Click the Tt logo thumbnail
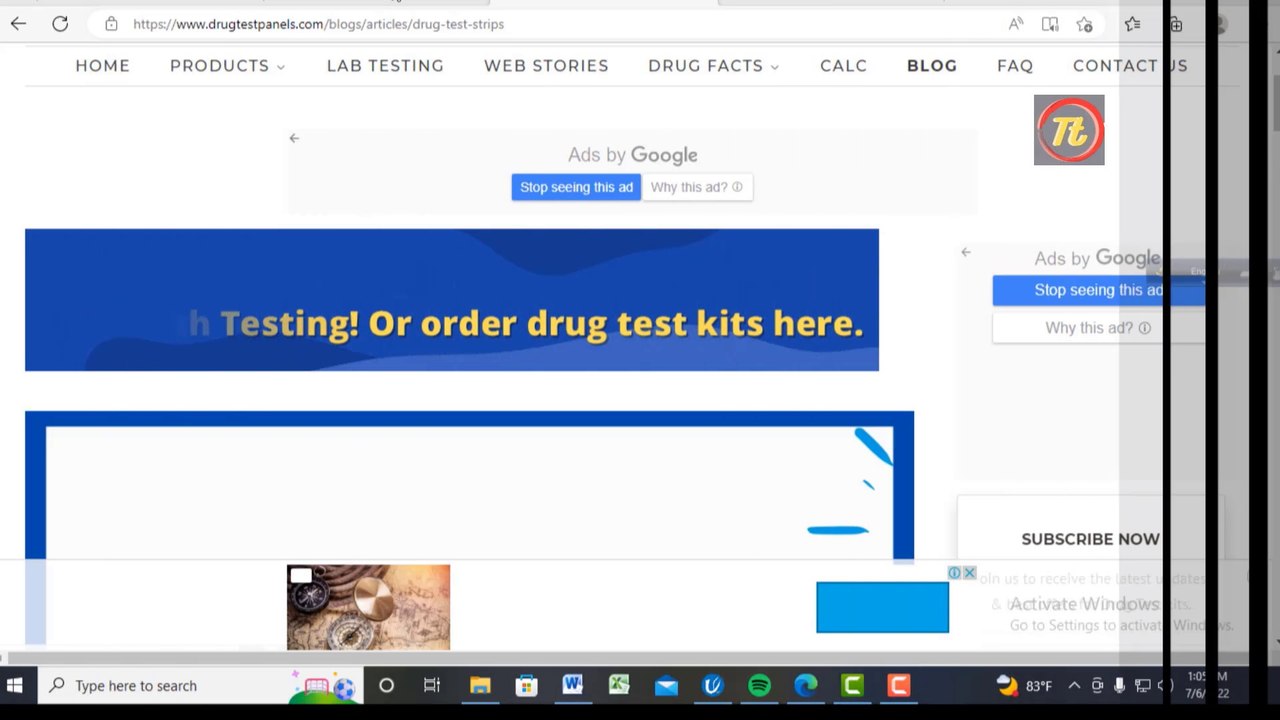This screenshot has width=1280, height=720. point(1069,130)
